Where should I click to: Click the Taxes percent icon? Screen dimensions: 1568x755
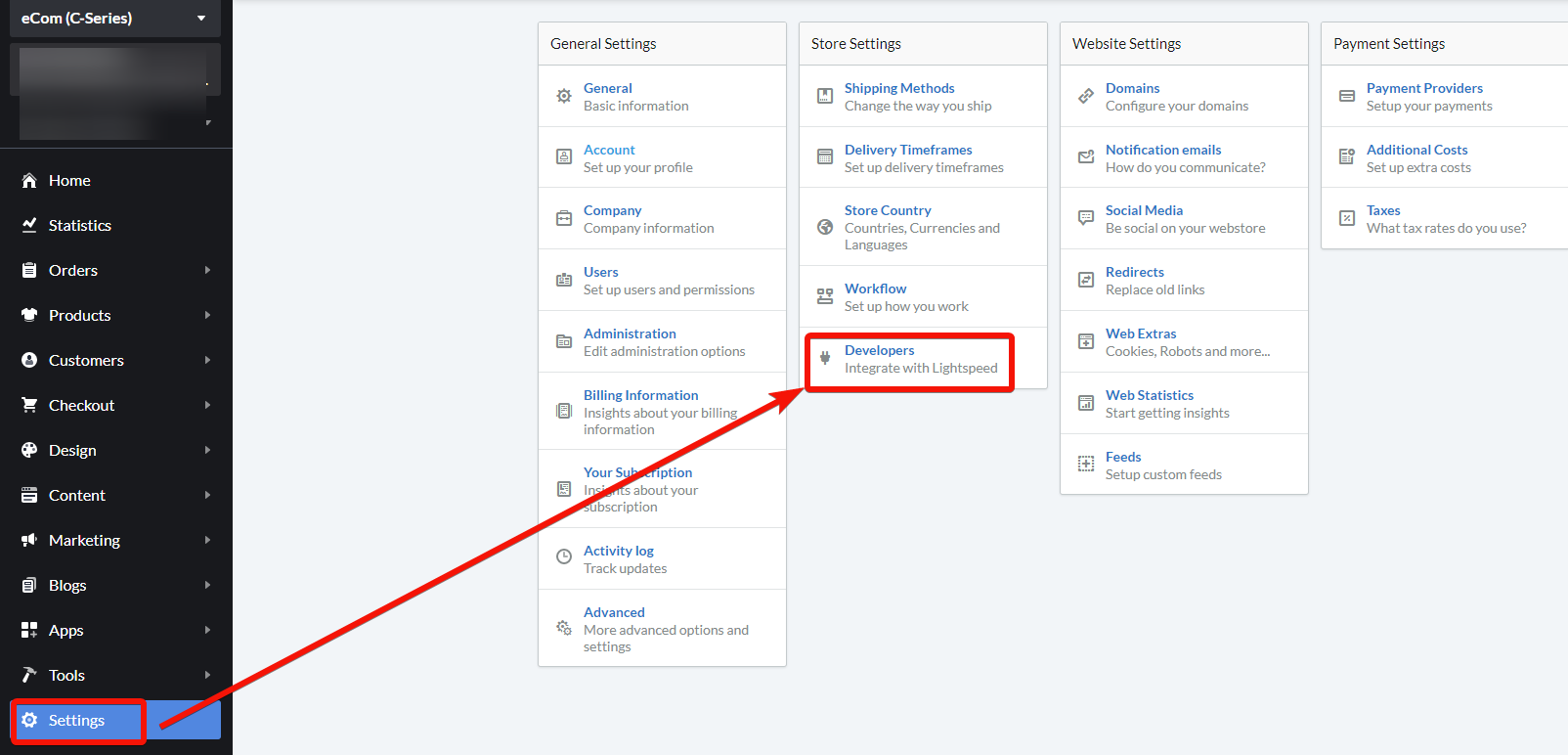[x=1347, y=218]
